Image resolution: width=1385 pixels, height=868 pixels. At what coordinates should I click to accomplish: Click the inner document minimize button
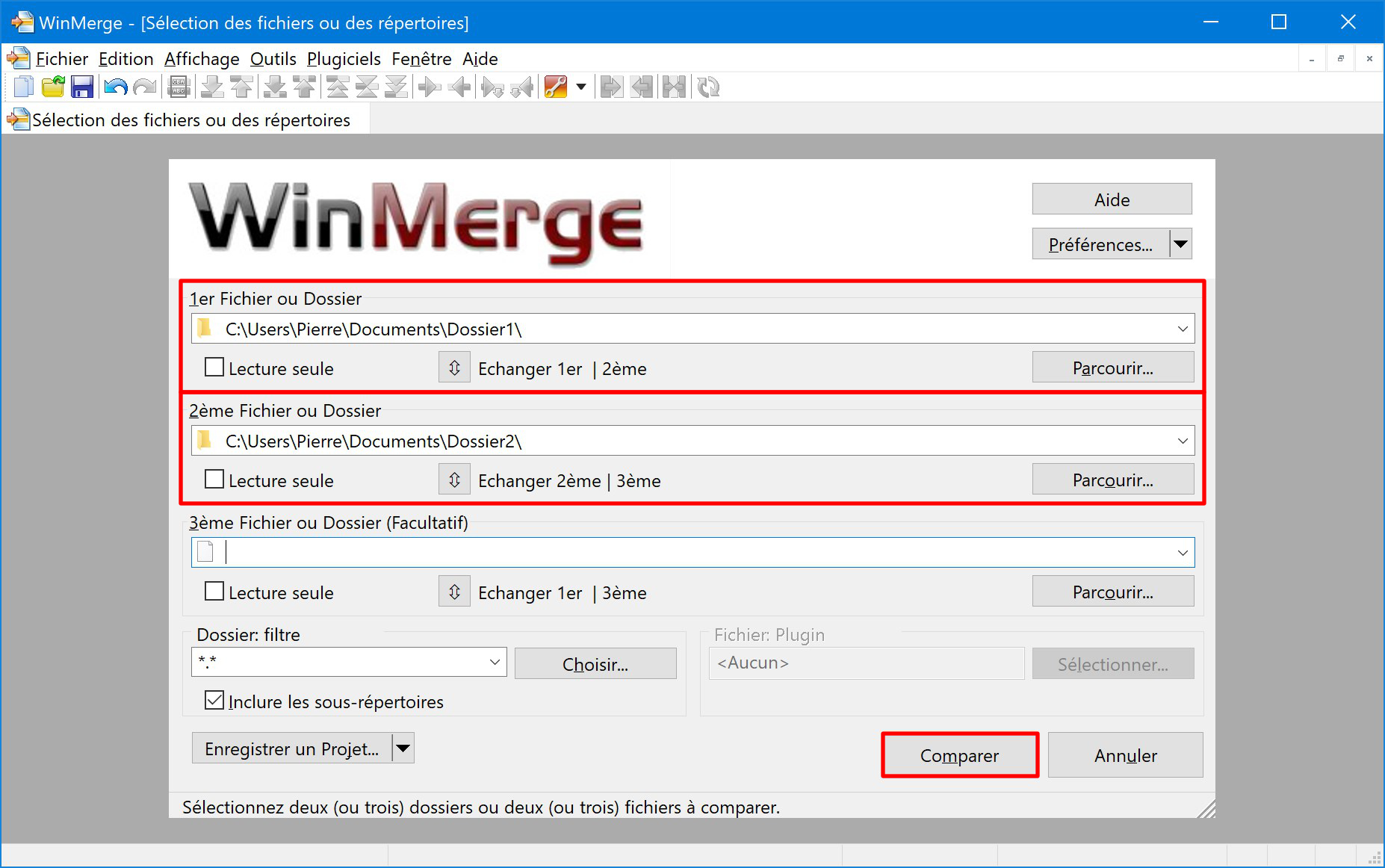(x=1312, y=59)
